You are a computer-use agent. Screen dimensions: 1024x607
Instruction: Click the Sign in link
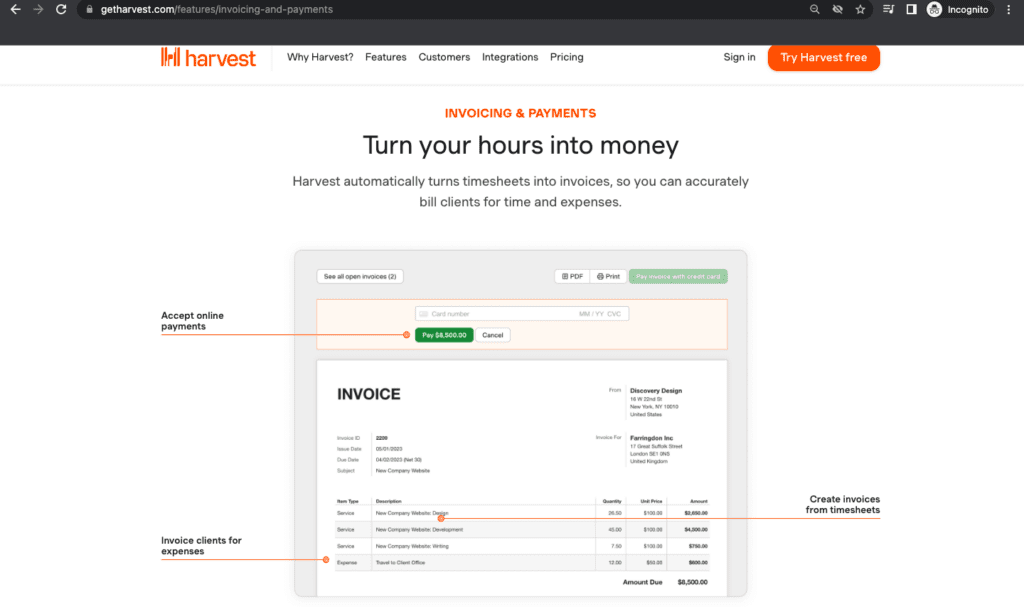point(739,57)
